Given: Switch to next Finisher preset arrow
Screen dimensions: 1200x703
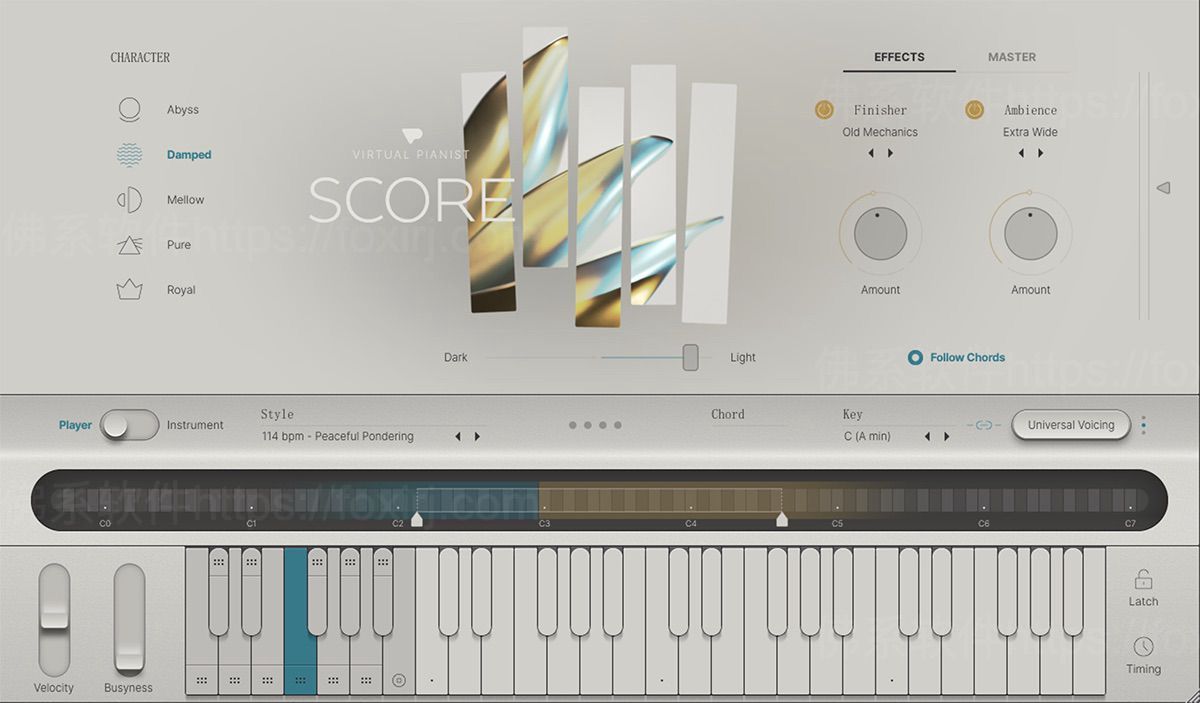Looking at the screenshot, I should [x=890, y=154].
